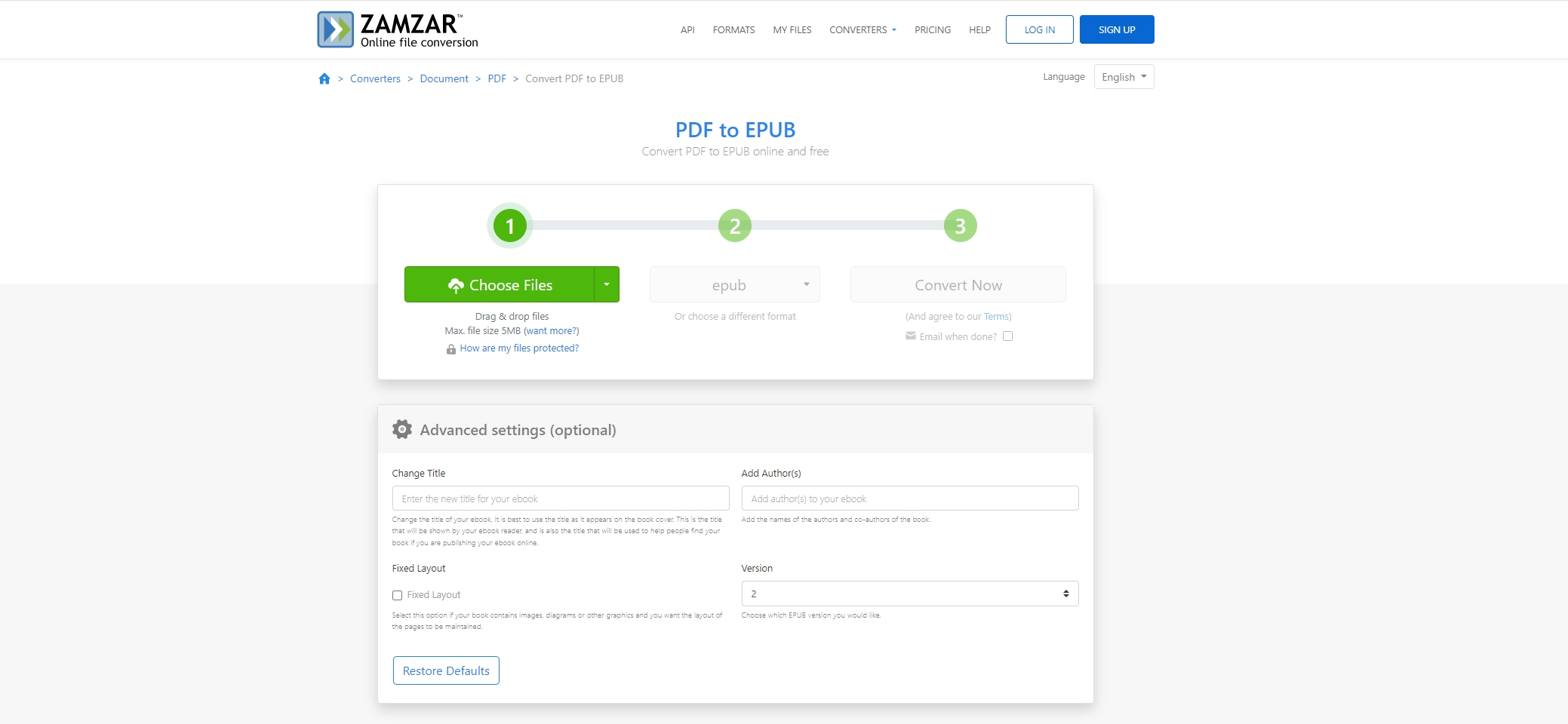Click the Advanced settings gear icon

click(402, 429)
